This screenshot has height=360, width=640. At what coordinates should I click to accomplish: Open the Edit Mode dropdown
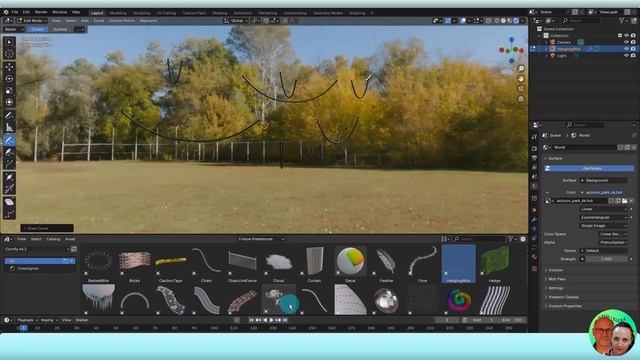pos(32,20)
